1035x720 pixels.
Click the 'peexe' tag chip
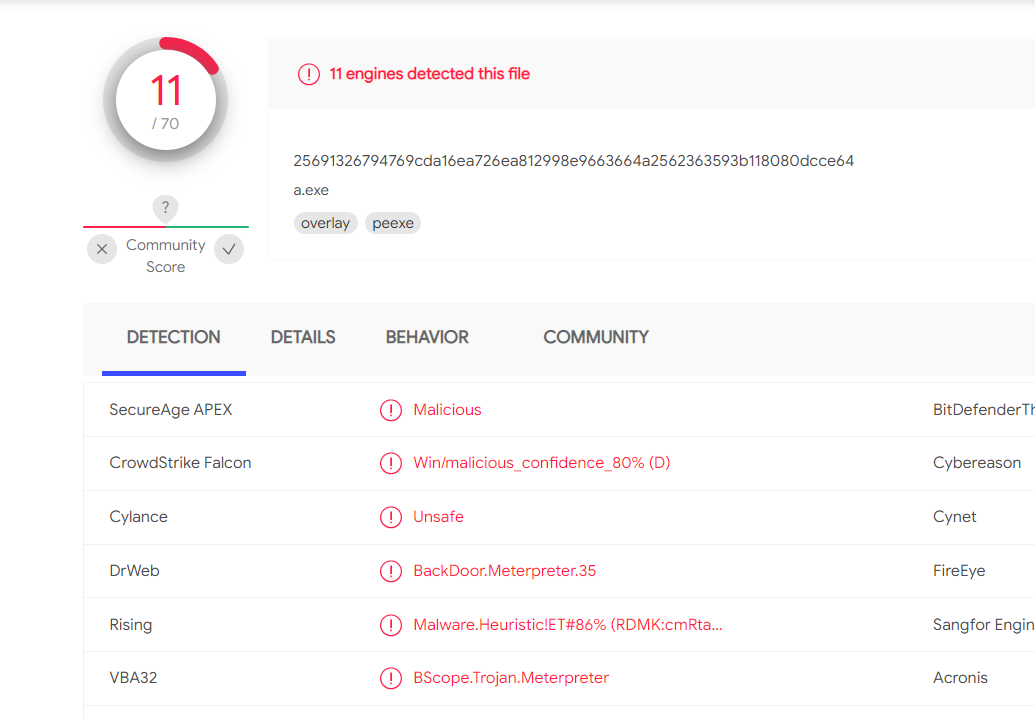[x=393, y=223]
